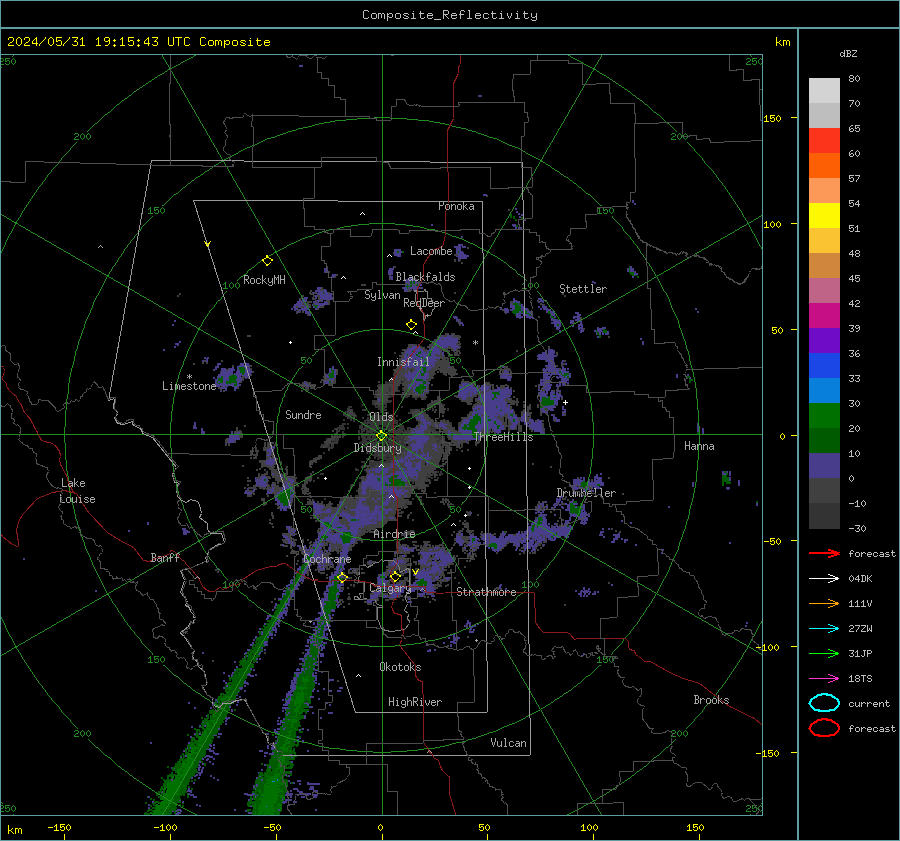Click the Hanna city label

click(699, 446)
